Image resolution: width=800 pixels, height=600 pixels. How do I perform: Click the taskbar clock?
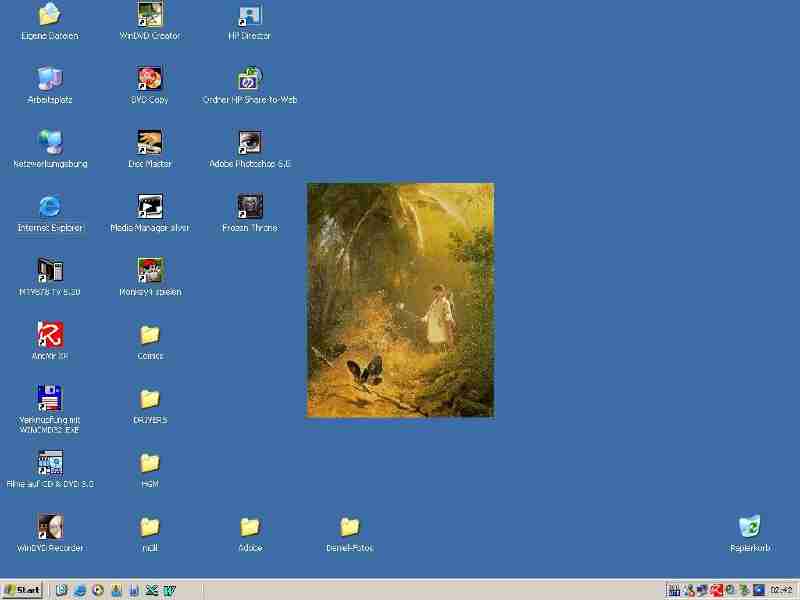tap(781, 590)
